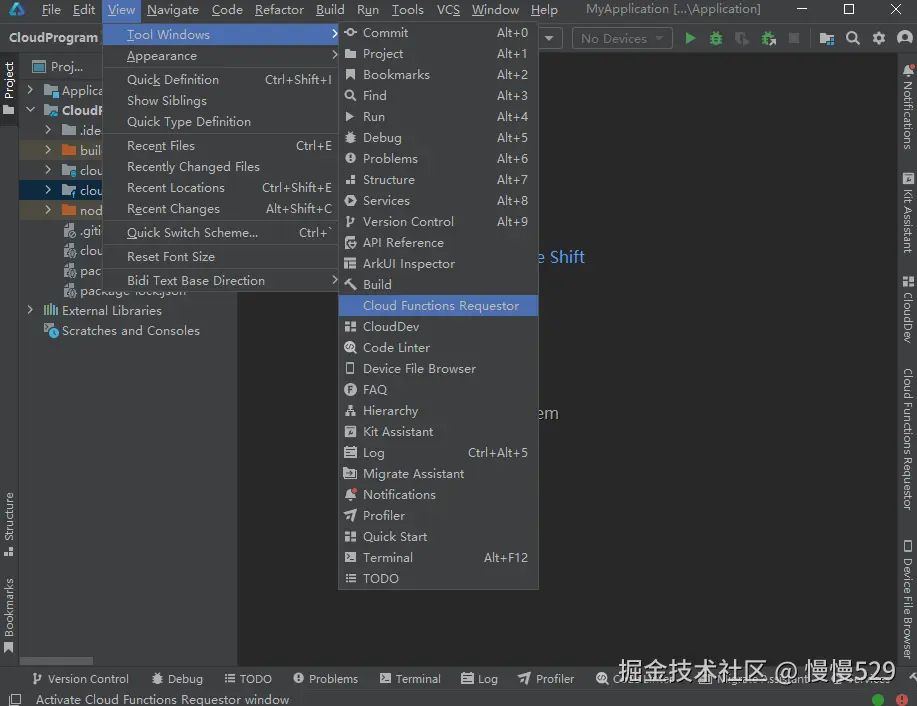Click Quick Definition in View menu
Viewport: 917px width, 706px height.
pos(220,80)
